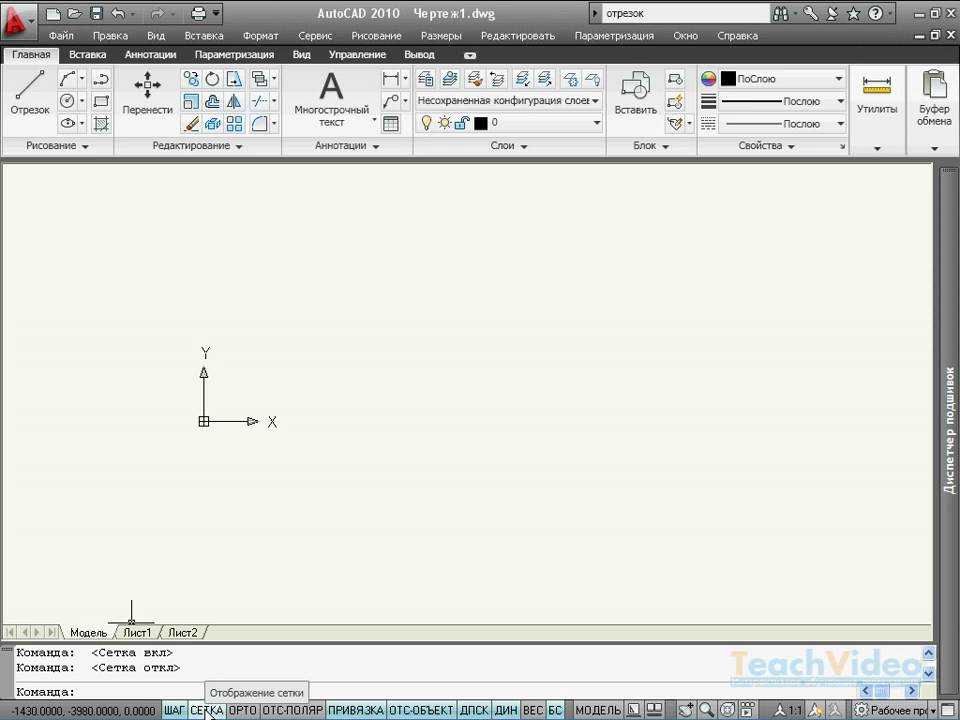Expand the Свойства panel
This screenshot has height=720, width=960.
tap(766, 146)
